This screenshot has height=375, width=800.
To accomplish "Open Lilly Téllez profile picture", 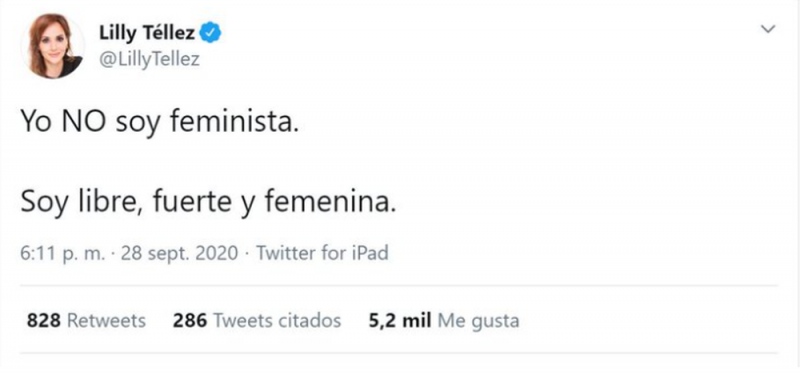I will pyautogui.click(x=53, y=46).
